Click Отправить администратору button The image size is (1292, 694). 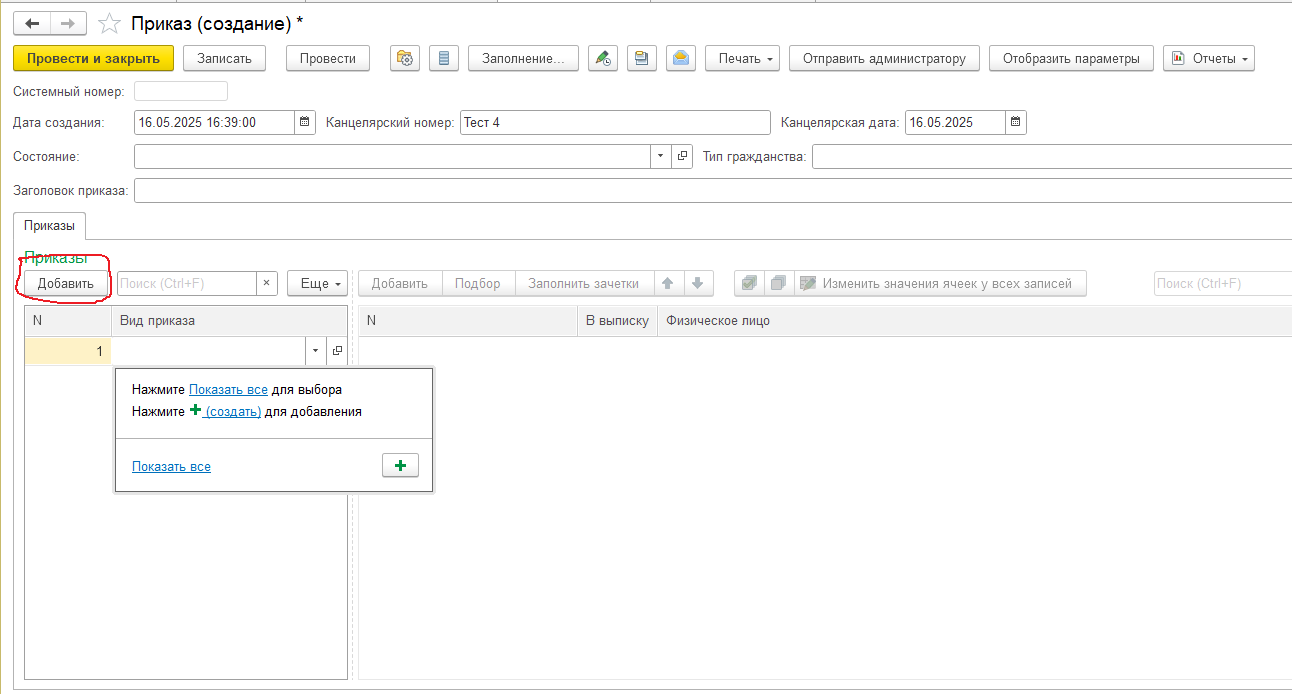pyautogui.click(x=885, y=59)
